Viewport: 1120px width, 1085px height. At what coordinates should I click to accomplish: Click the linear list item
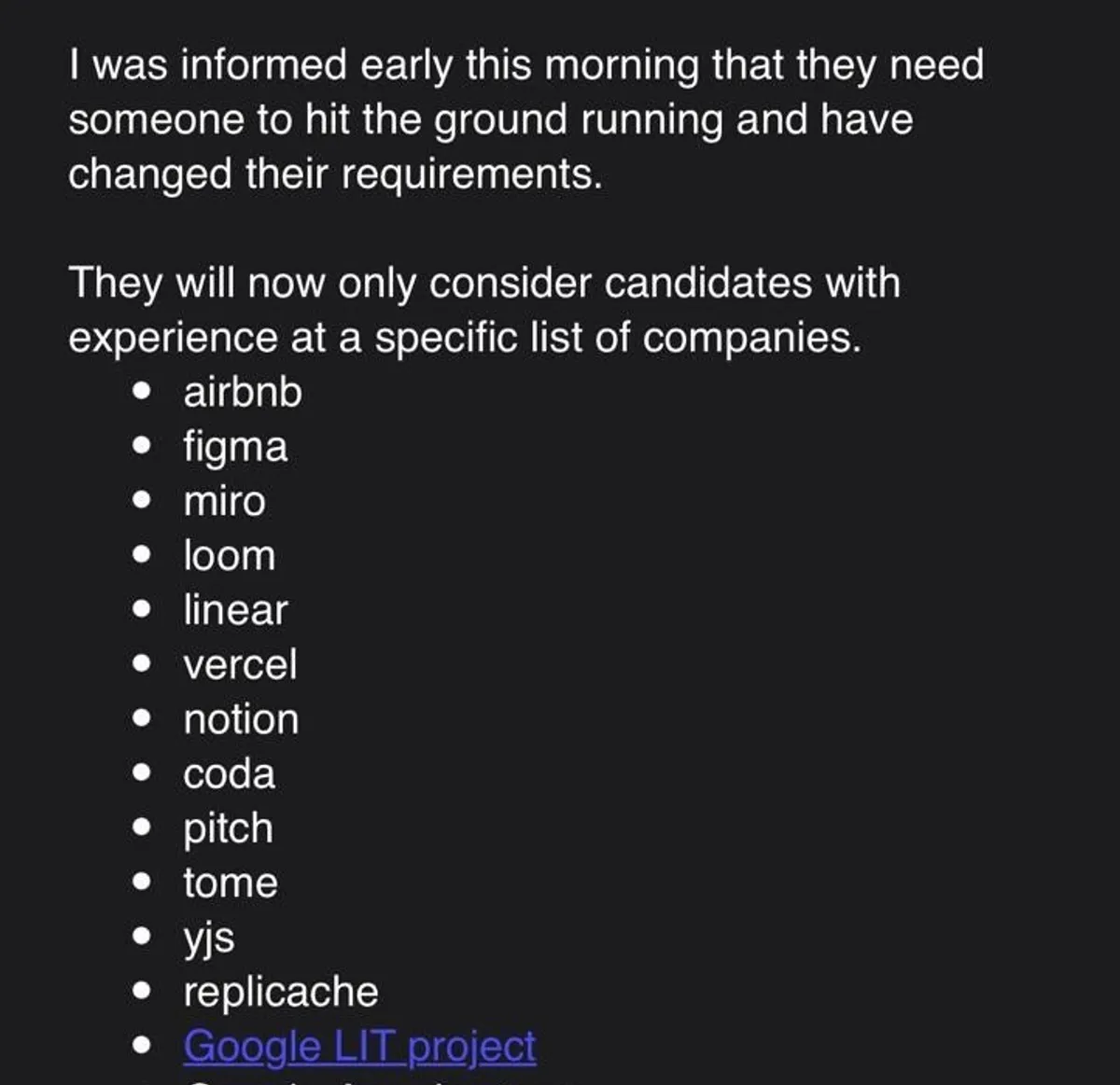pos(235,610)
